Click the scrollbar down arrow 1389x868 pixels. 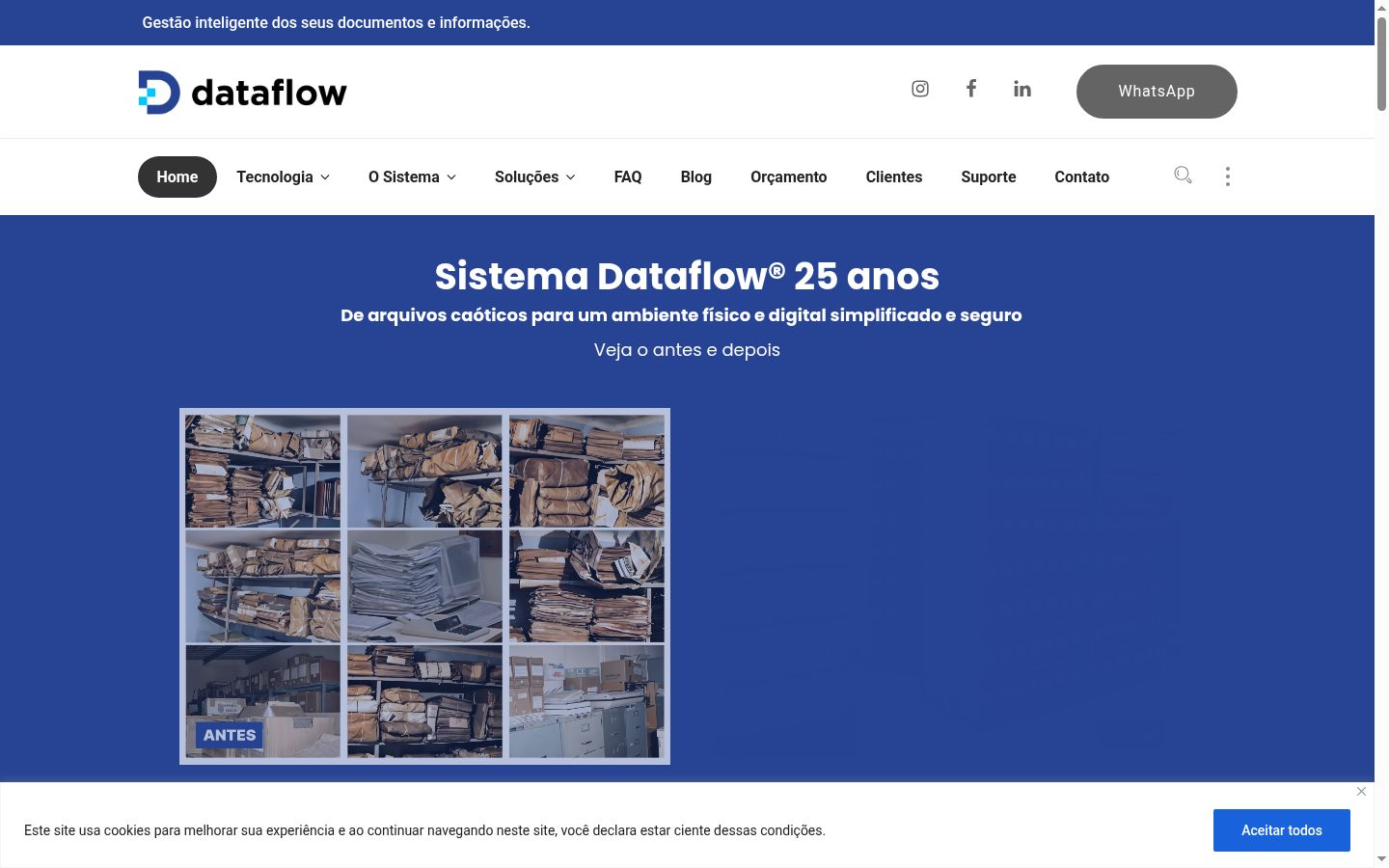(x=1381, y=859)
